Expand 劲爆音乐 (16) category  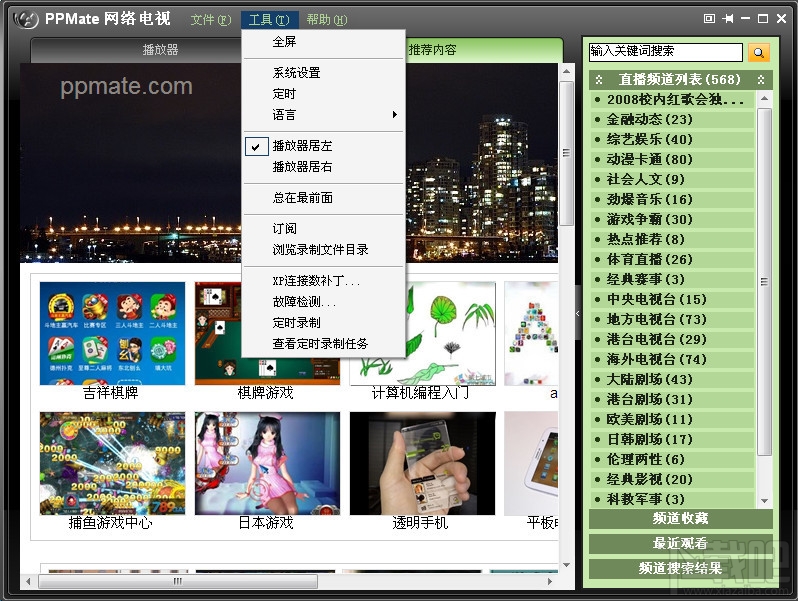point(673,199)
